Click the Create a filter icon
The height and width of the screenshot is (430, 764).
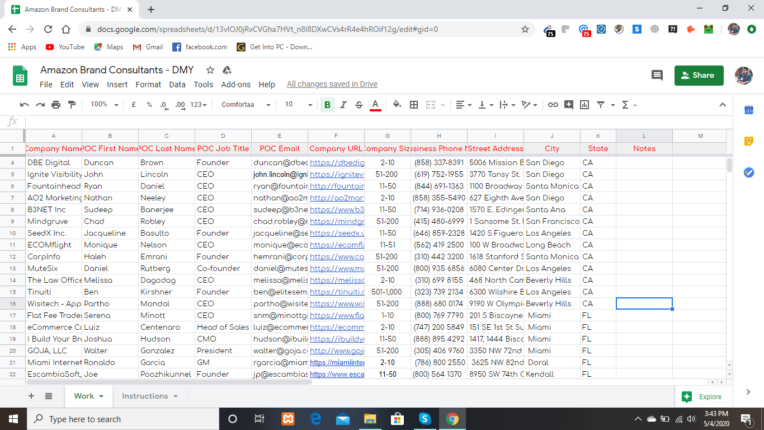(601, 105)
